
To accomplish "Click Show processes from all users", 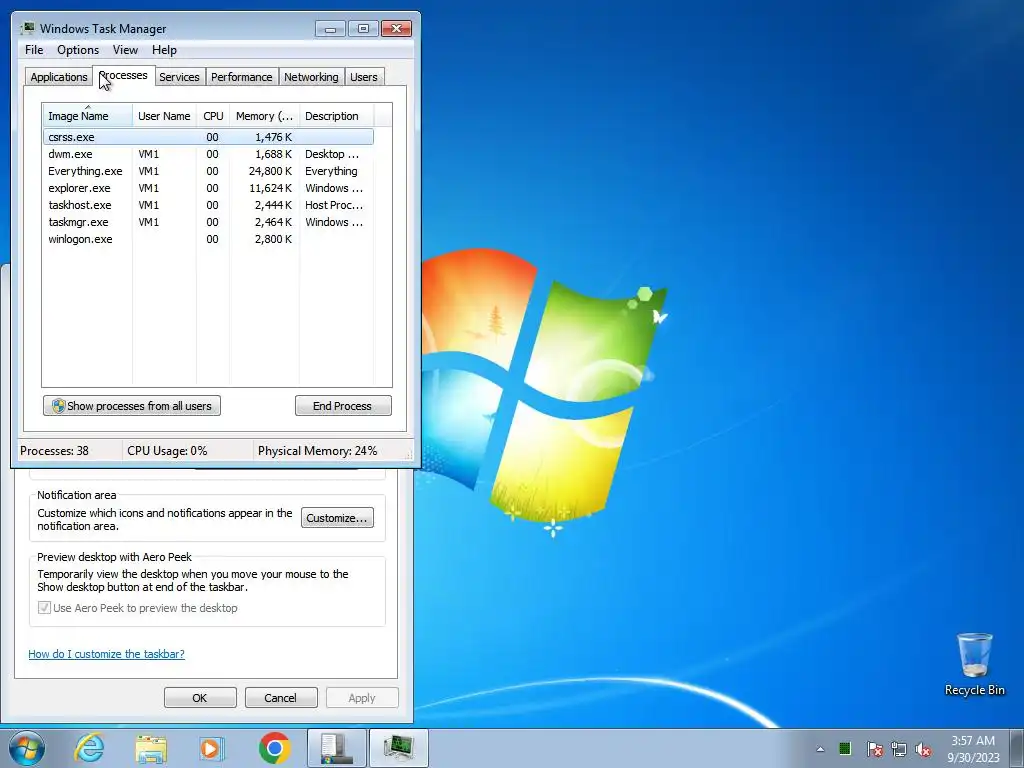I will pyautogui.click(x=132, y=406).
